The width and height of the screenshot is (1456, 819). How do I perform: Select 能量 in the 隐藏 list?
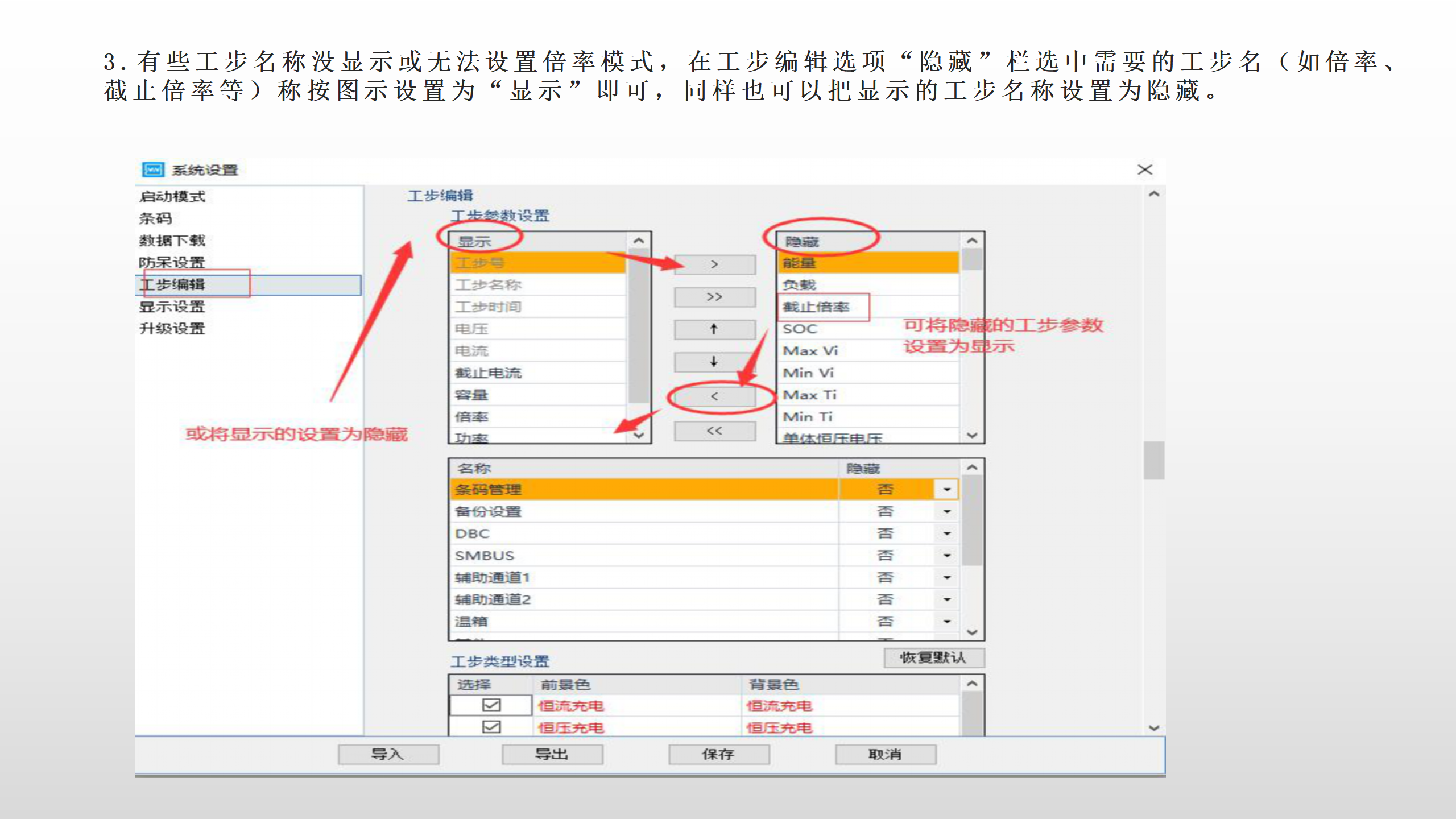click(868, 263)
